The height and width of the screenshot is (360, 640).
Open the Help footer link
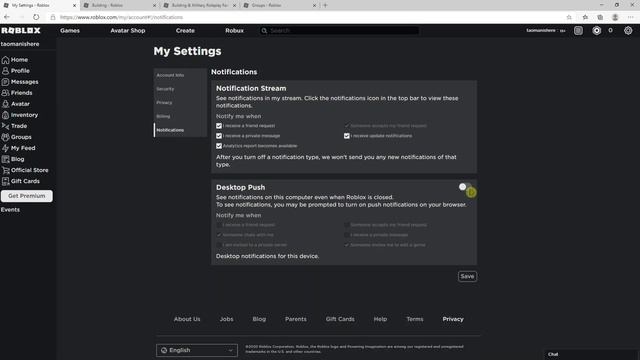tap(380, 319)
